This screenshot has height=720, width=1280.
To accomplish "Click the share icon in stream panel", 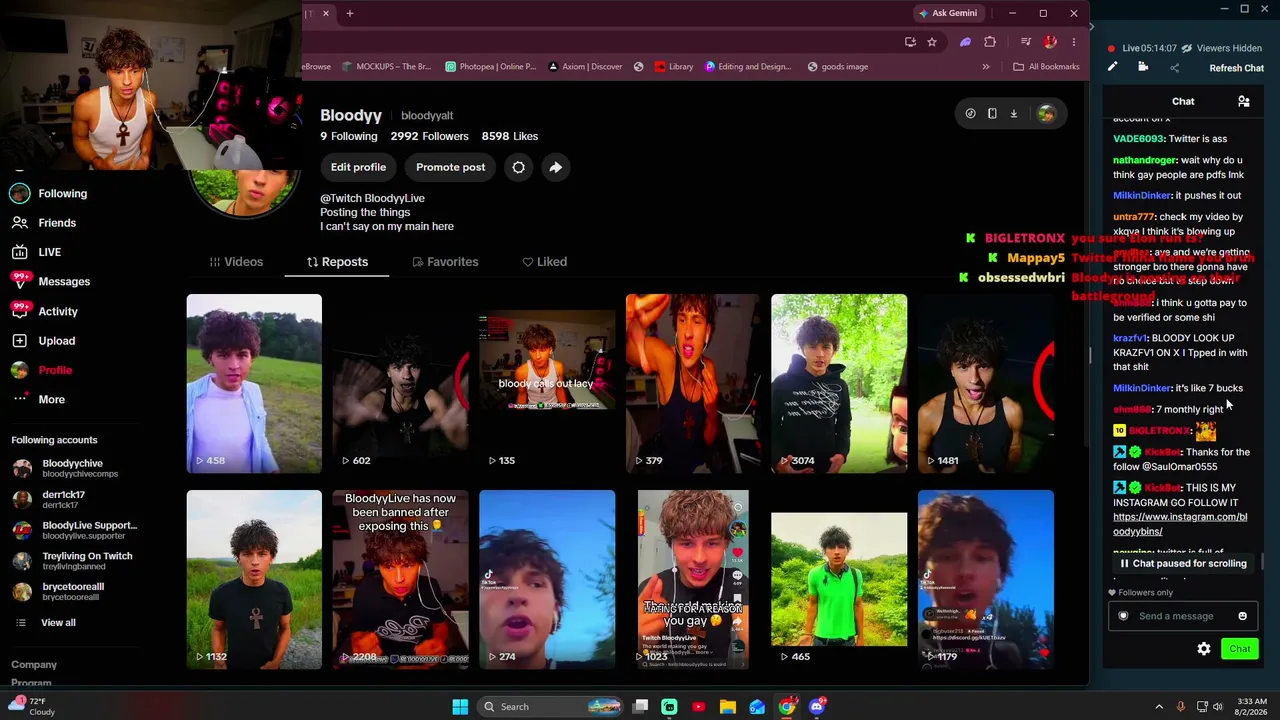I will [1175, 68].
